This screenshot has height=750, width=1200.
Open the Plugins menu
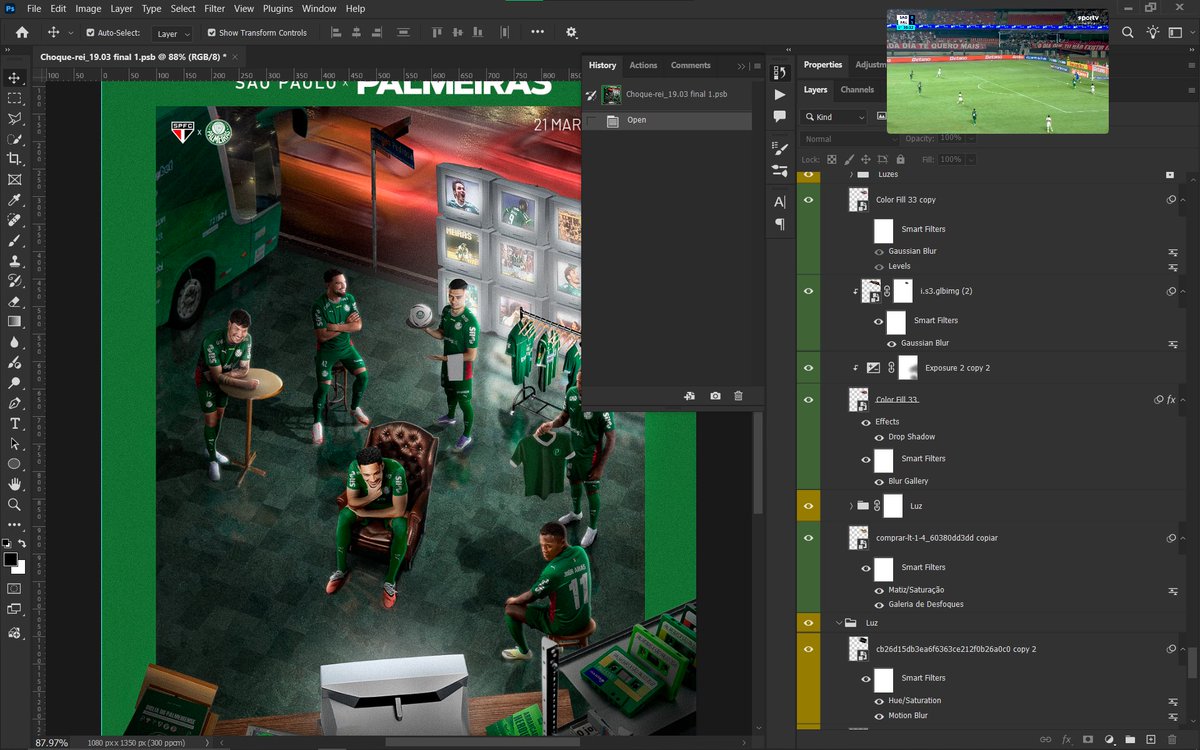click(278, 8)
